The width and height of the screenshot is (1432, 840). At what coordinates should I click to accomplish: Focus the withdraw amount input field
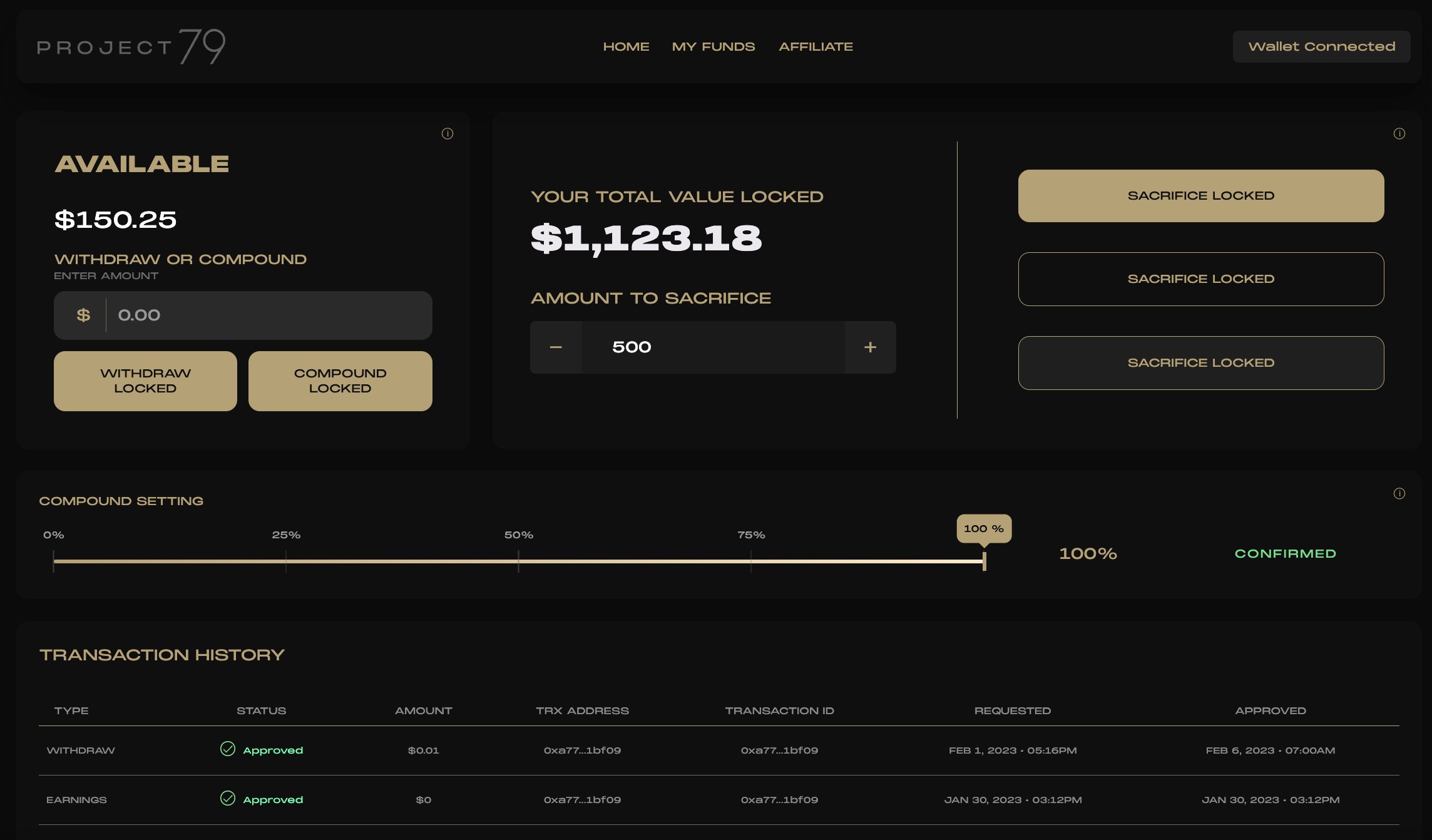269,315
